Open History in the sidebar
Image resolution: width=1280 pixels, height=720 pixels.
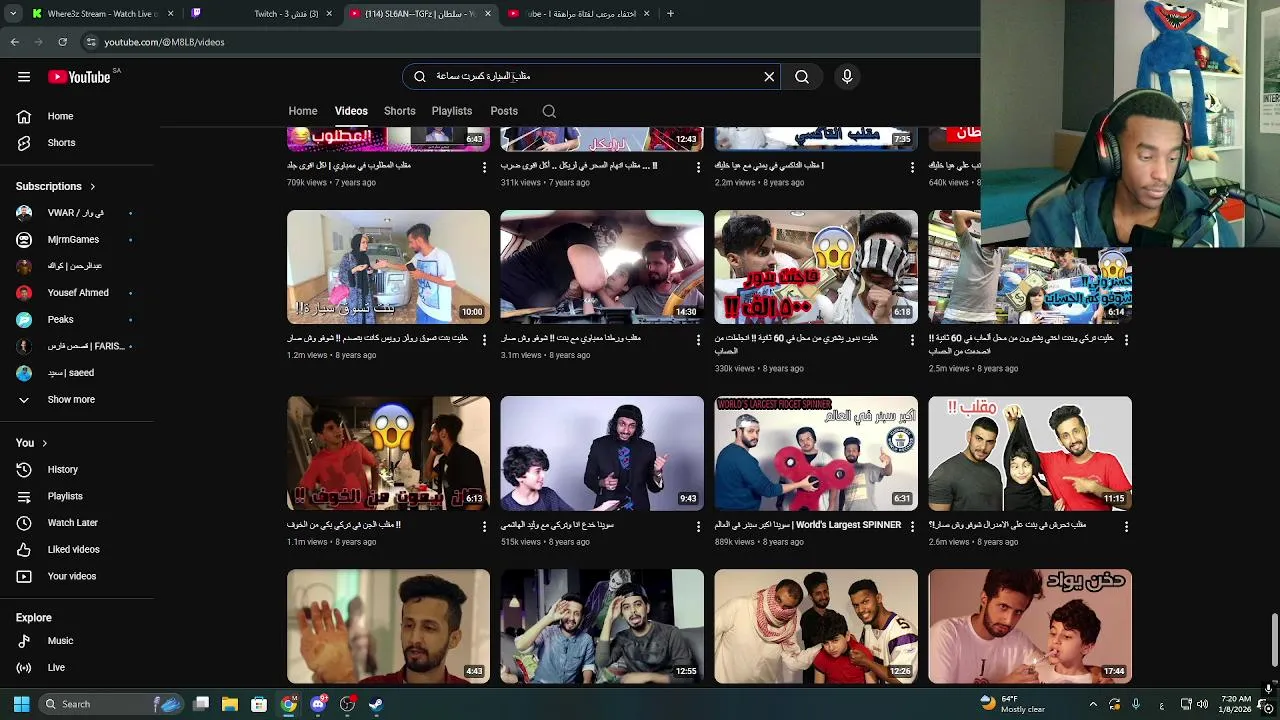coord(62,469)
